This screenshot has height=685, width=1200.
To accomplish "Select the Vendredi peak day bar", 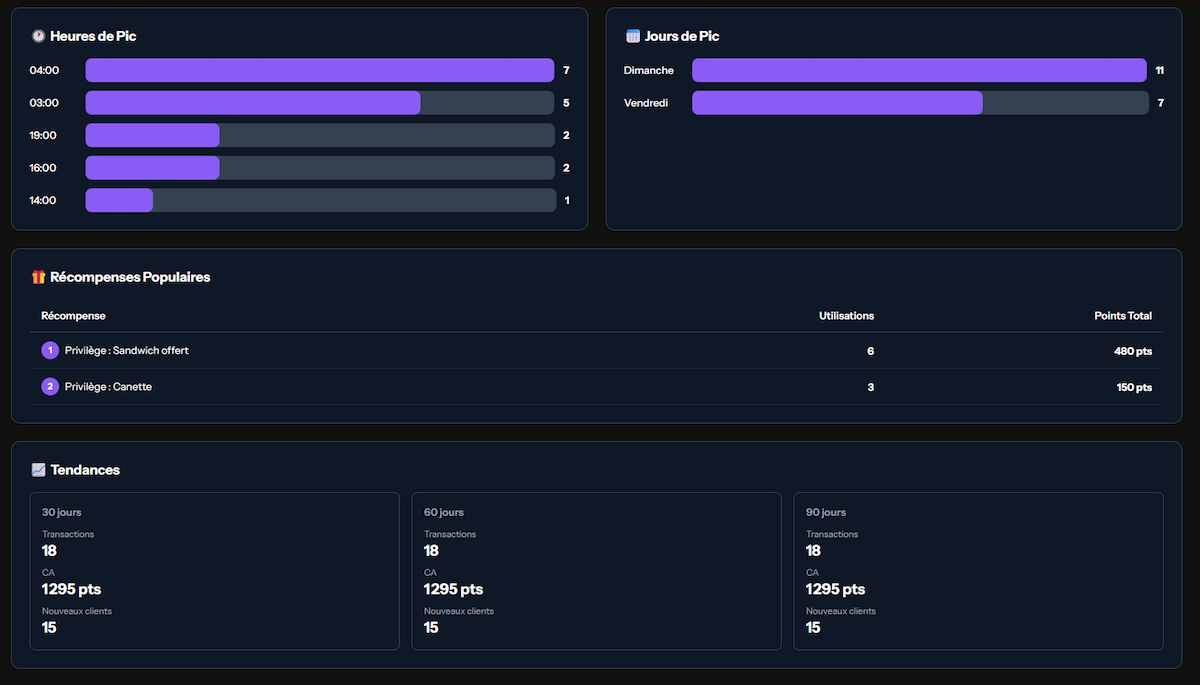I will [919, 103].
